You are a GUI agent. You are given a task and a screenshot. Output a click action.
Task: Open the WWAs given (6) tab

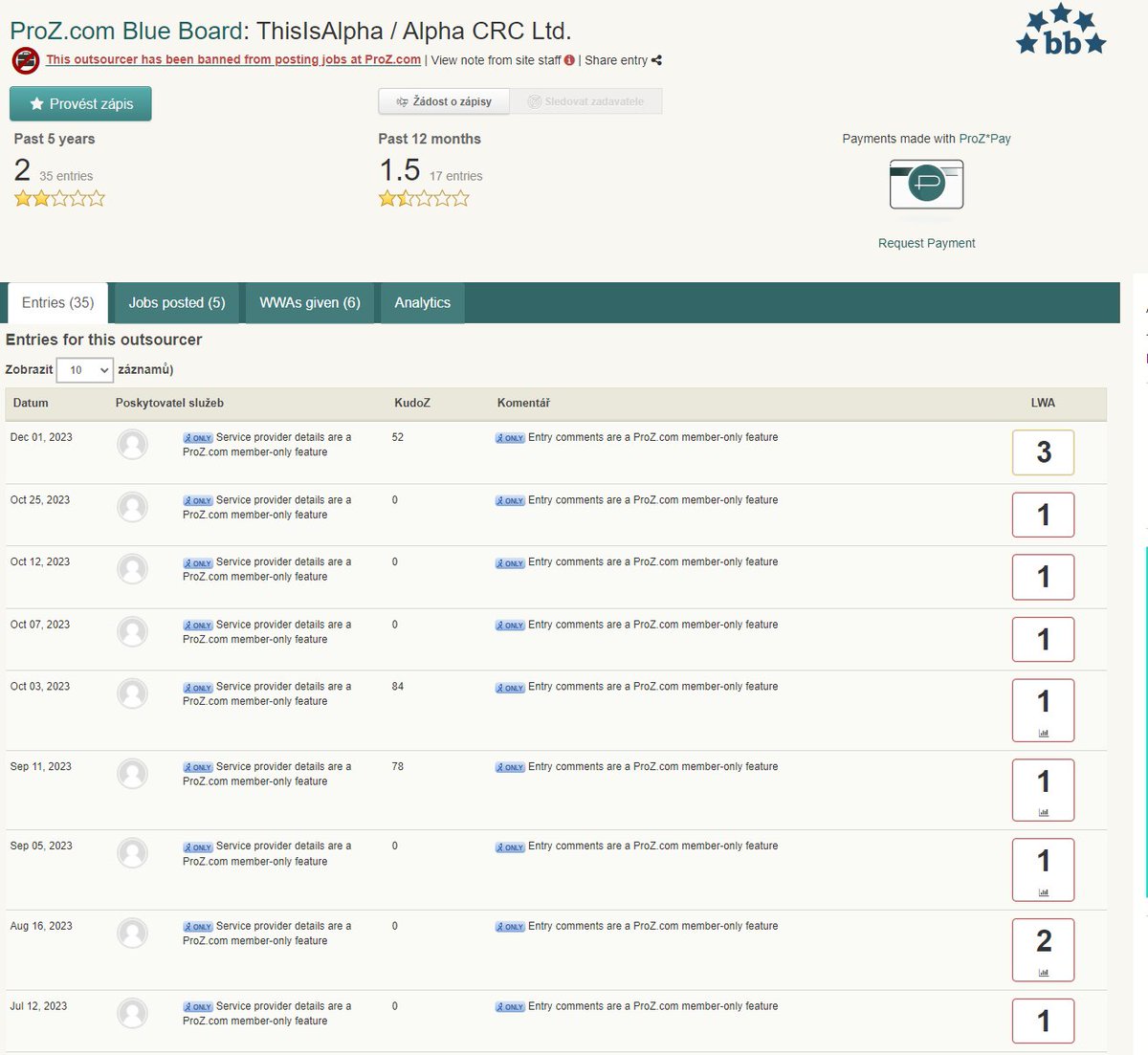(310, 302)
